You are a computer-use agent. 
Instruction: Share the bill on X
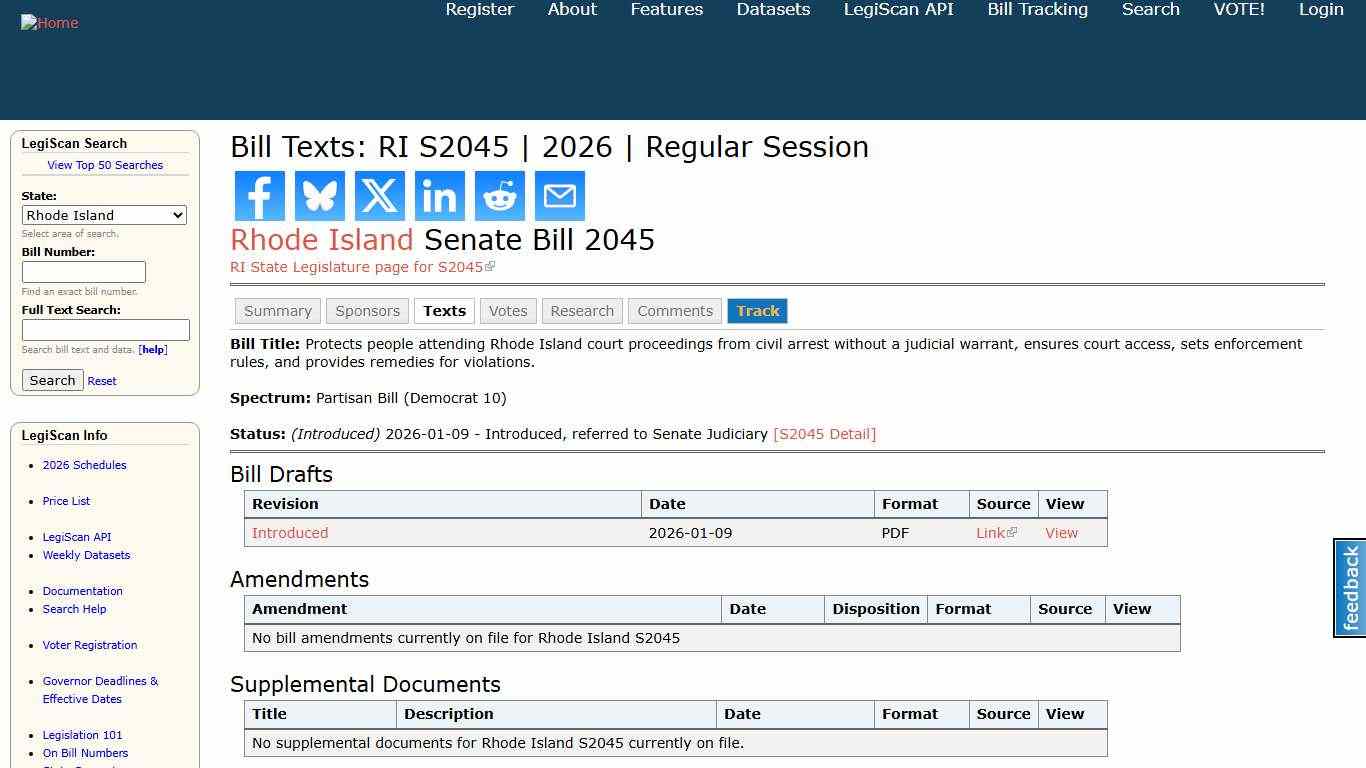coord(379,195)
